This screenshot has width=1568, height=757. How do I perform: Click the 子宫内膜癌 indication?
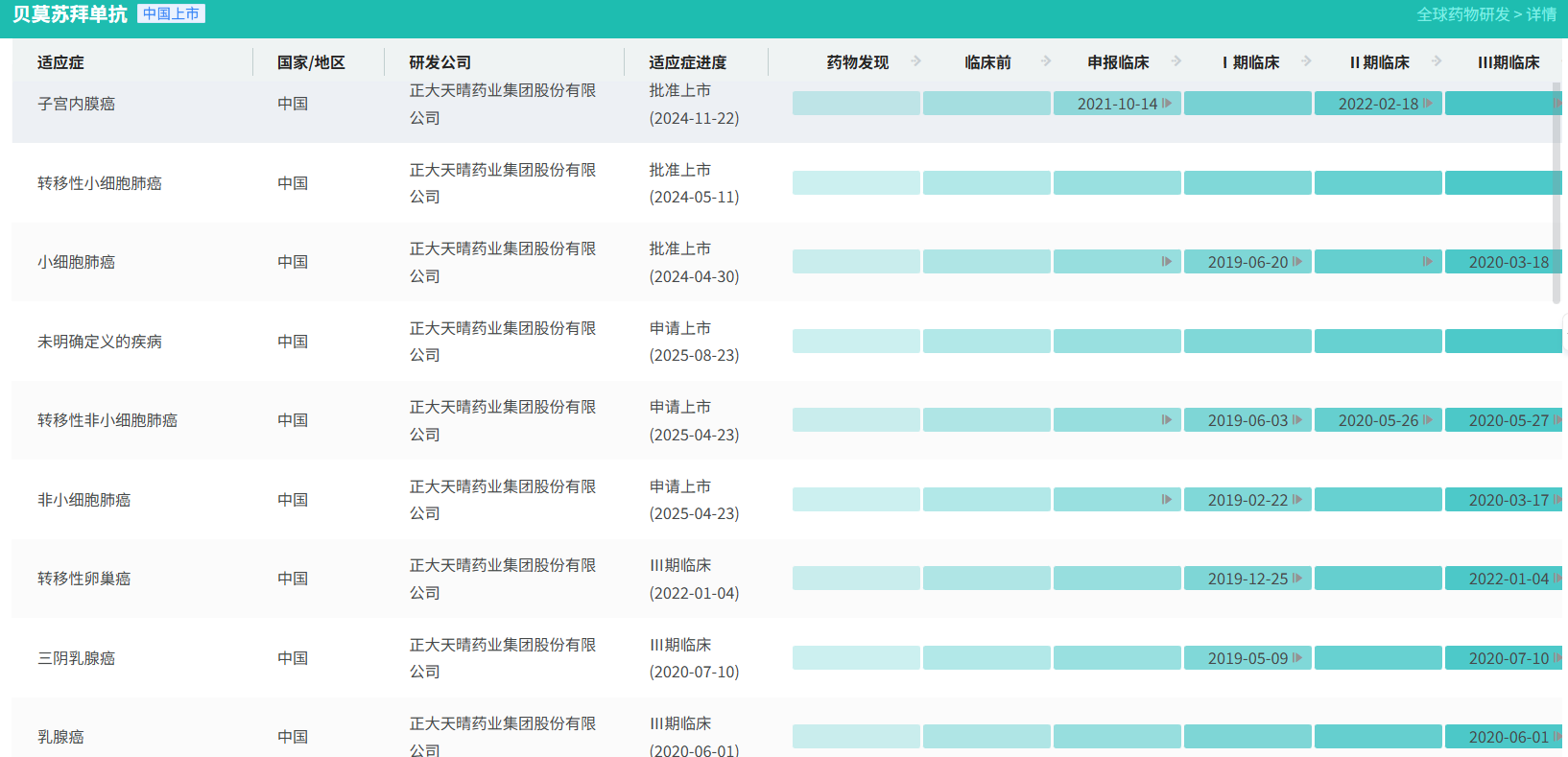click(x=76, y=104)
